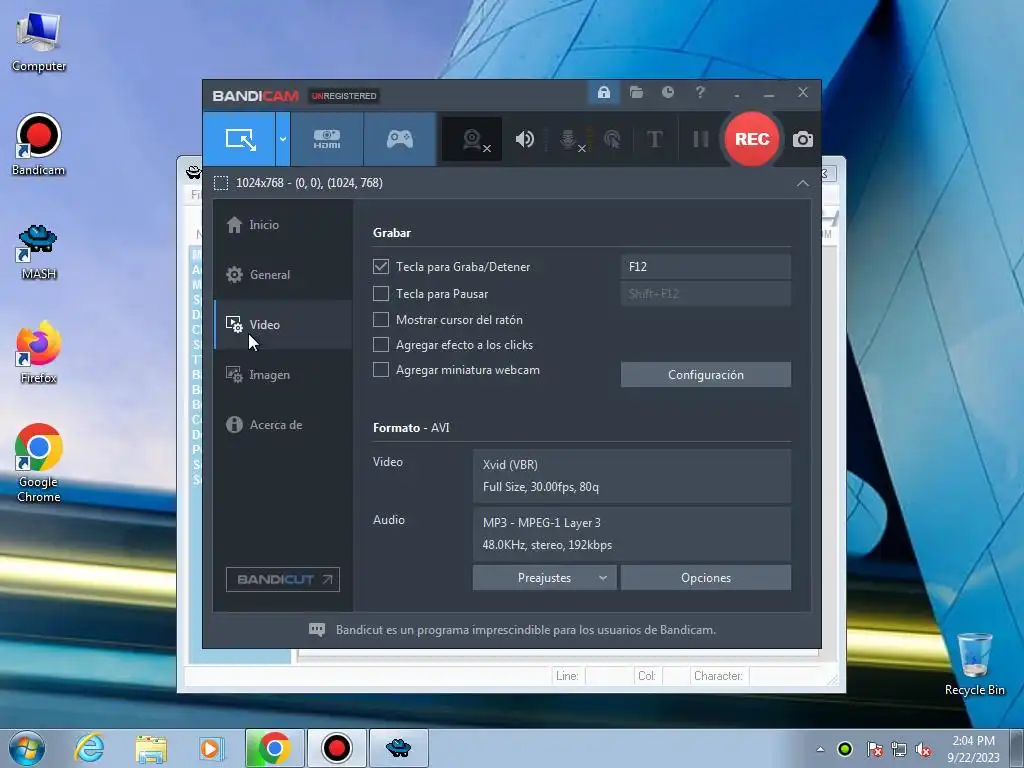The image size is (1024, 768).
Task: Click the 1024x768 capture area selector
Action: point(298,183)
